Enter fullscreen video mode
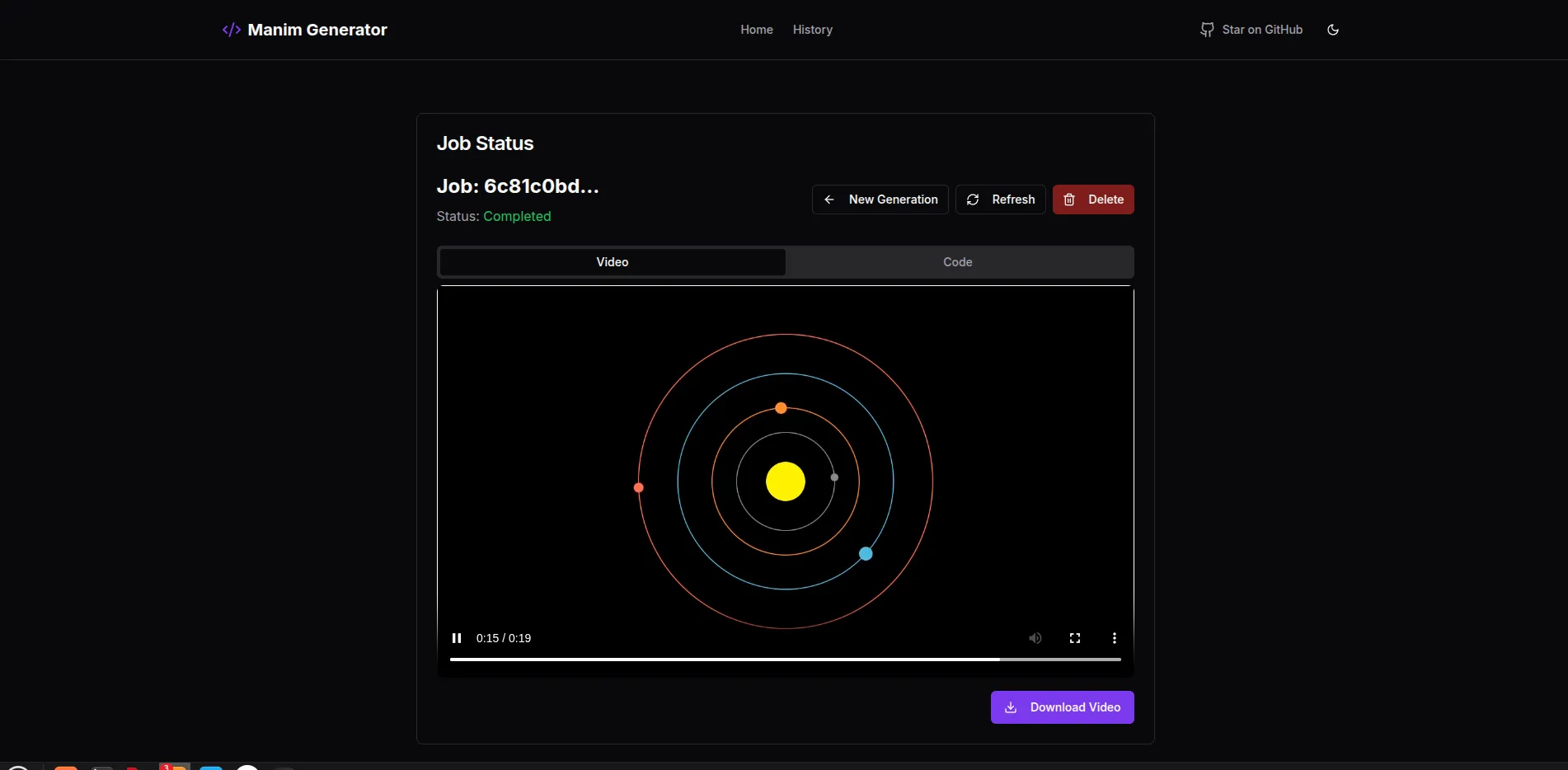 1075,638
